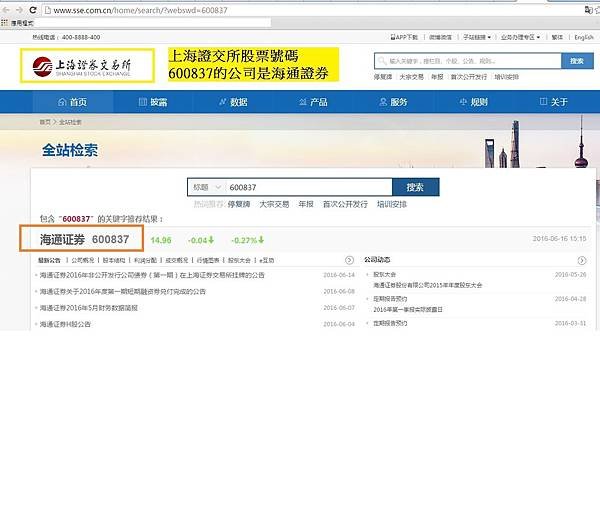Image resolution: width=600 pixels, height=509 pixels.
Task: Select the 最新公告 tab
Action: point(49,260)
